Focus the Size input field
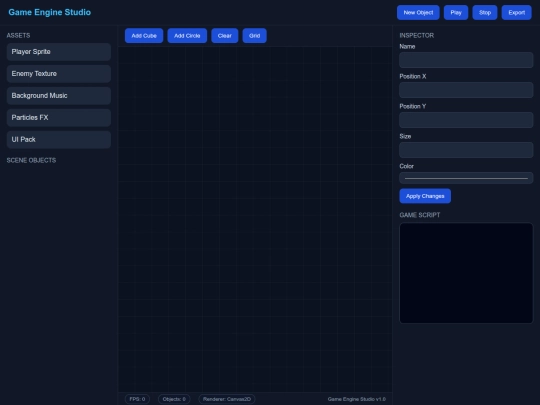The height and width of the screenshot is (405, 540). pyautogui.click(x=466, y=150)
